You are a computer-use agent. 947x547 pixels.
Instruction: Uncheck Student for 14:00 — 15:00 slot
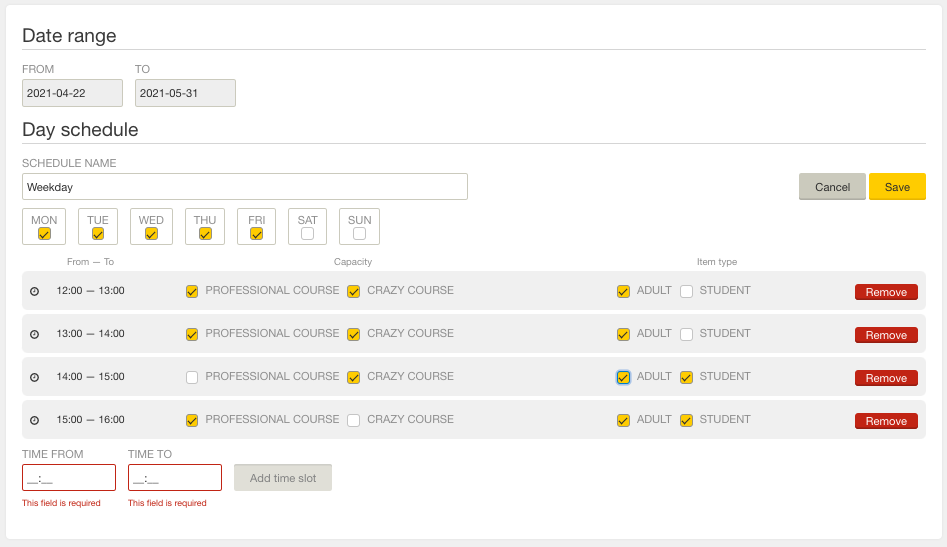pos(686,378)
